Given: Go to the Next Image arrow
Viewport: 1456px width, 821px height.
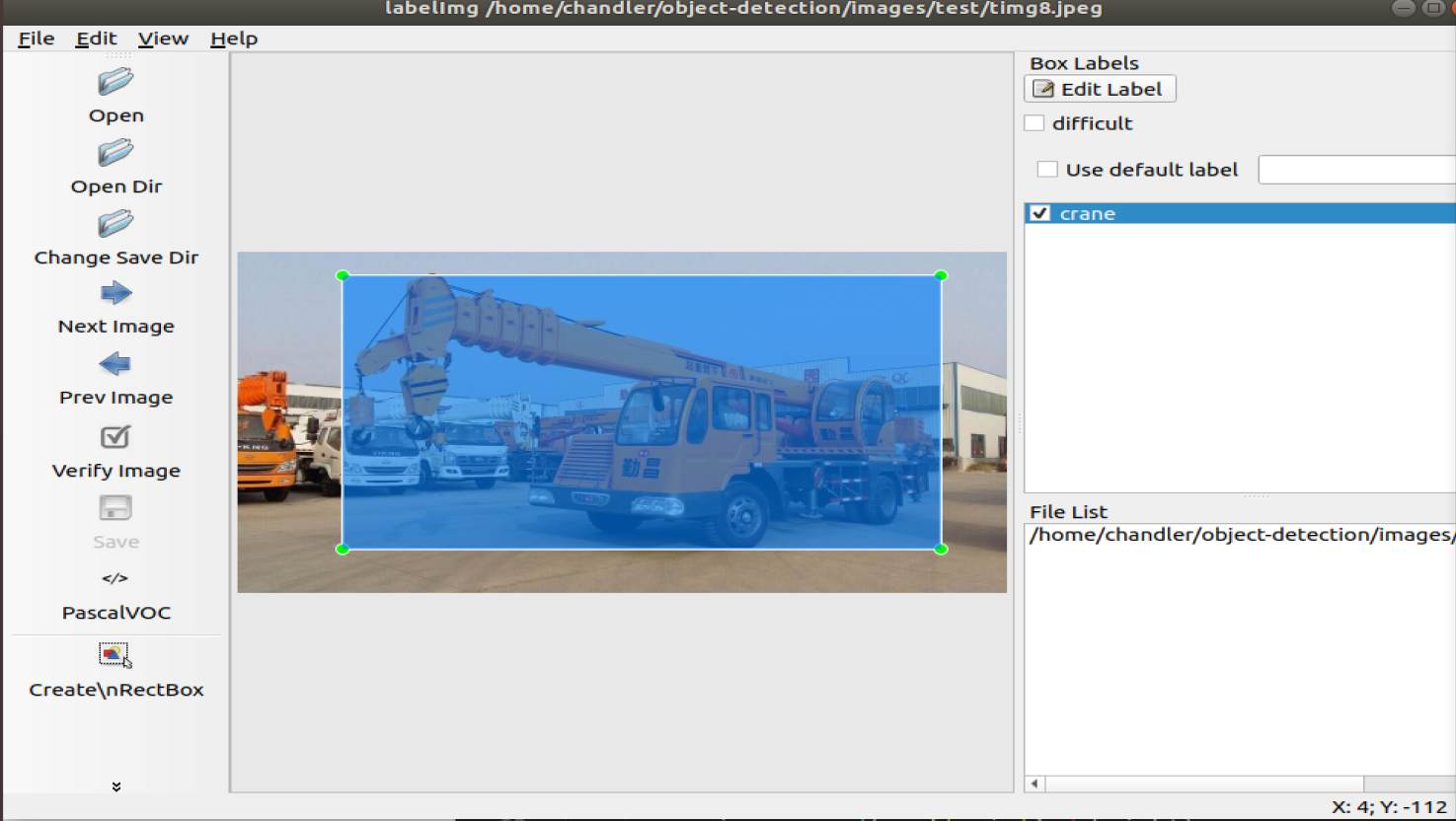Looking at the screenshot, I should click(115, 293).
